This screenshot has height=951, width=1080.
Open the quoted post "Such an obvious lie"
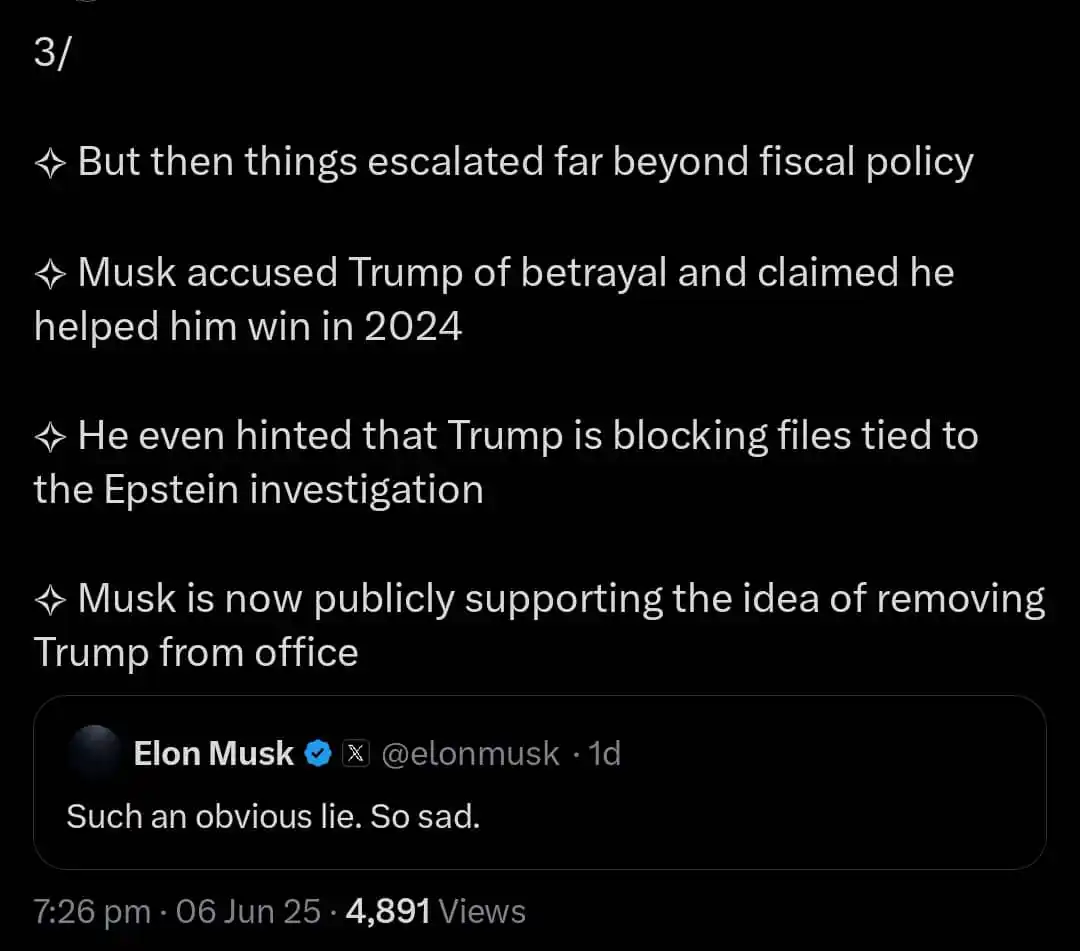(273, 817)
